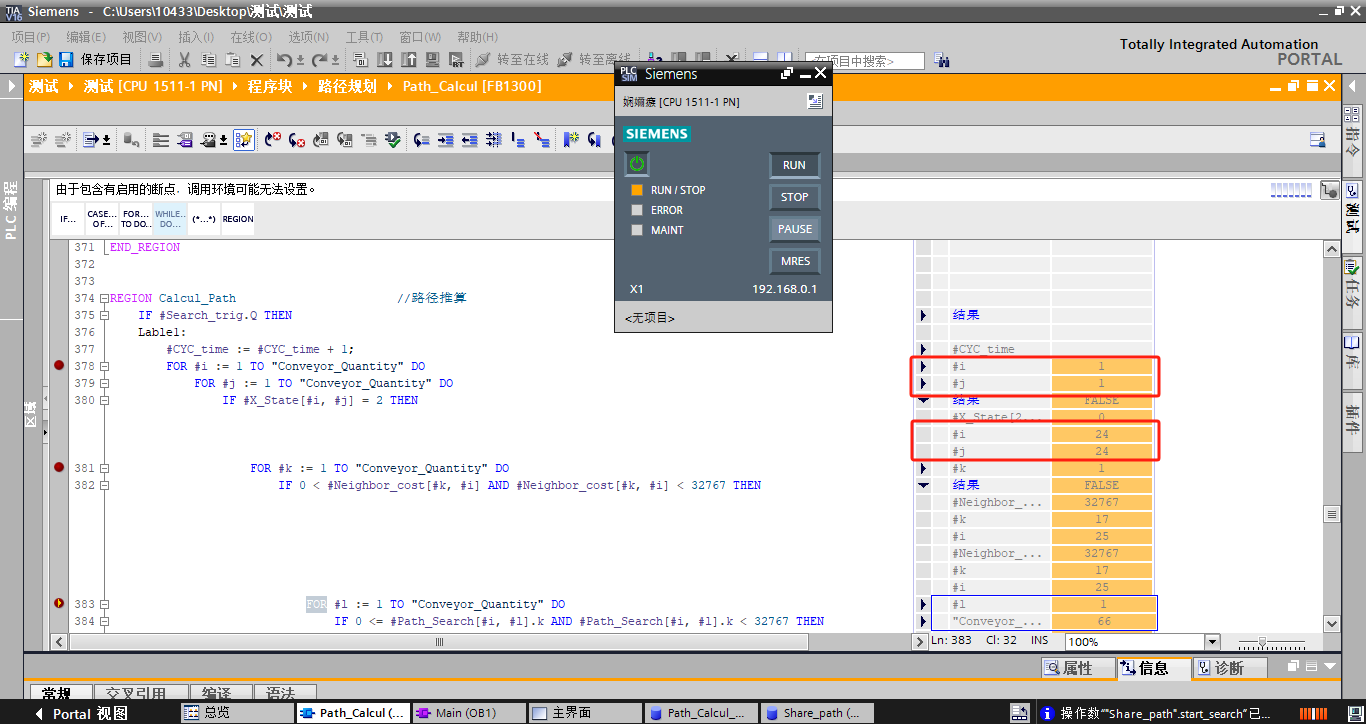The height and width of the screenshot is (724, 1366).
Task: Open the Main (OB1) editor tab in taskbar
Action: (x=467, y=713)
